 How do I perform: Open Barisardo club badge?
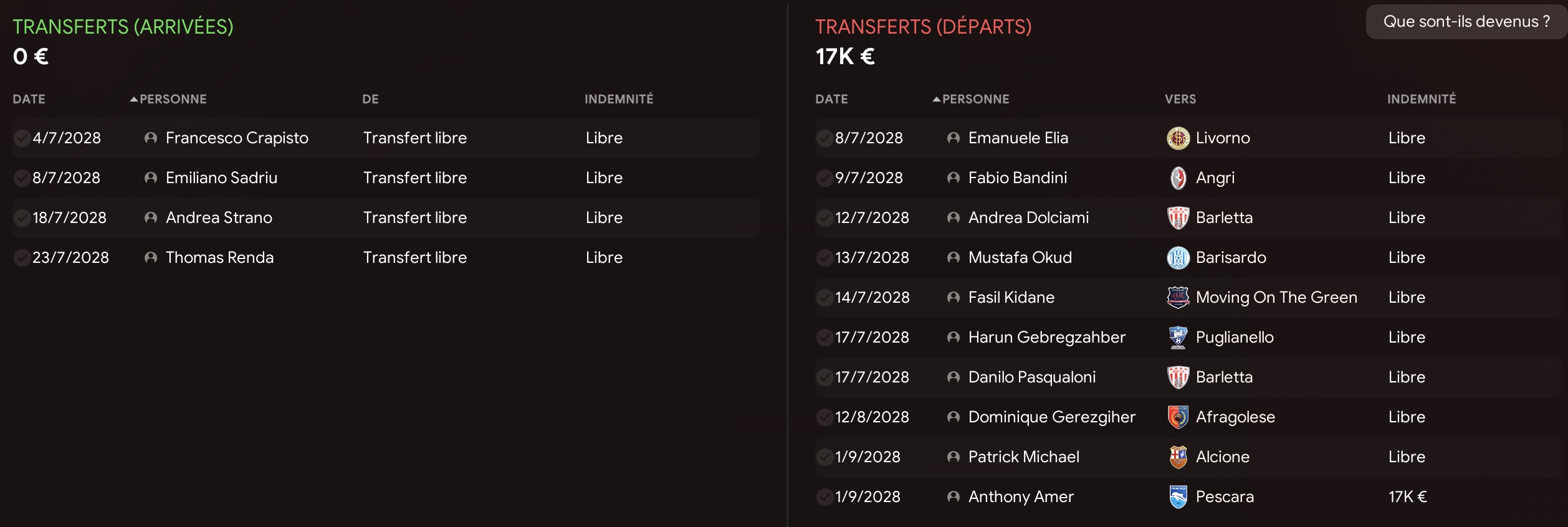click(x=1178, y=258)
